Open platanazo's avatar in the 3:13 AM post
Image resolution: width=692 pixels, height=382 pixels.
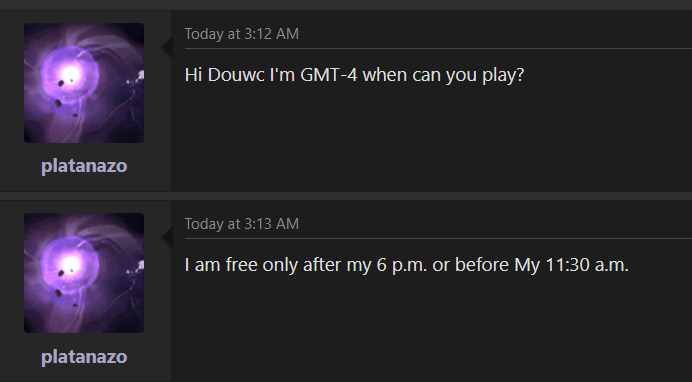[84, 273]
